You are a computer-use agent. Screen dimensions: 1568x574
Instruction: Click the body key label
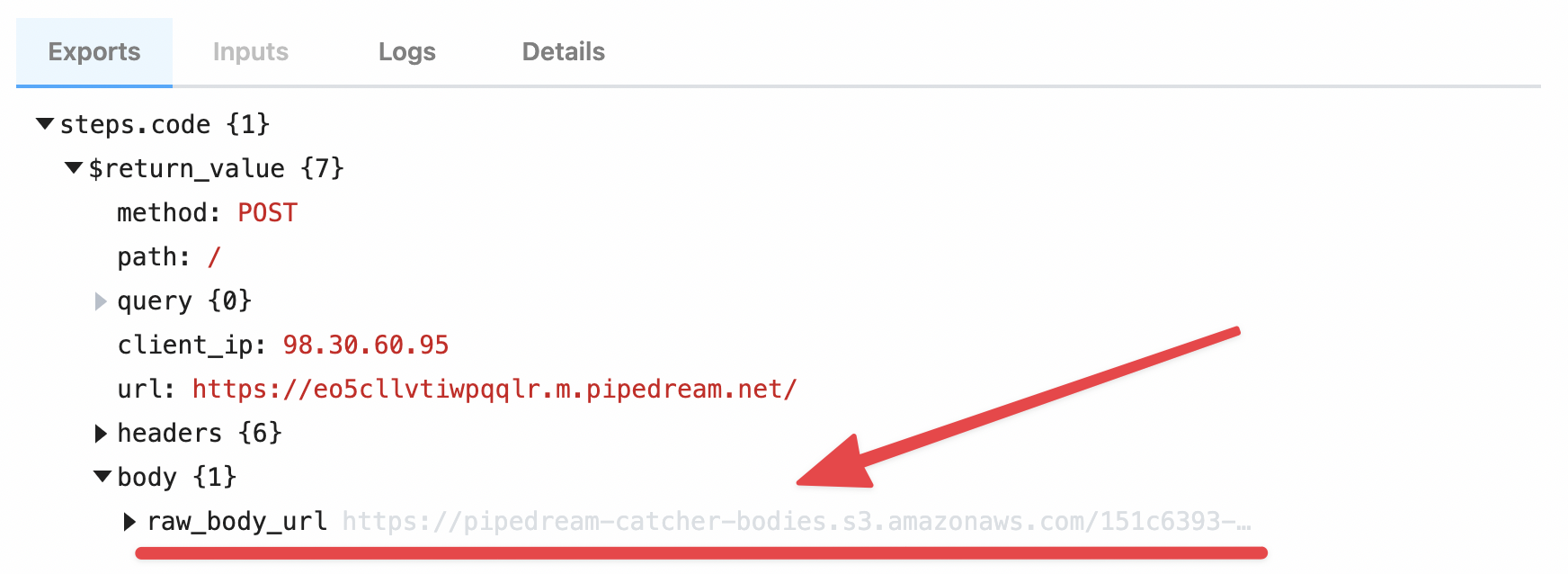pyautogui.click(x=147, y=478)
